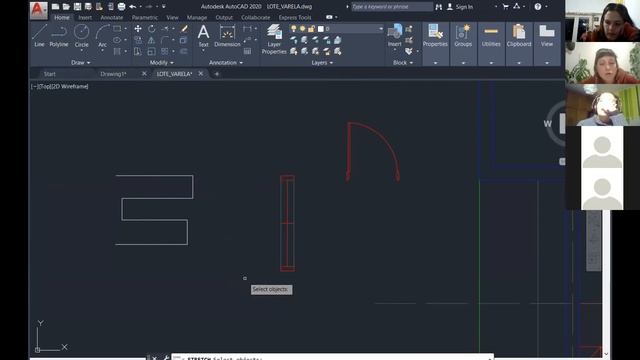Click the Sign In button
640x360 pixels.
click(460, 7)
